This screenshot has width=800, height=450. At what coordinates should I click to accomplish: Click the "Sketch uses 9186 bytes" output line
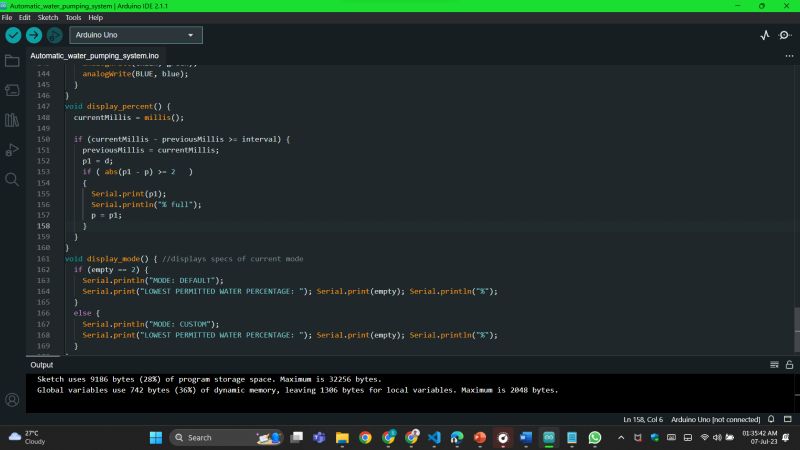click(209, 379)
